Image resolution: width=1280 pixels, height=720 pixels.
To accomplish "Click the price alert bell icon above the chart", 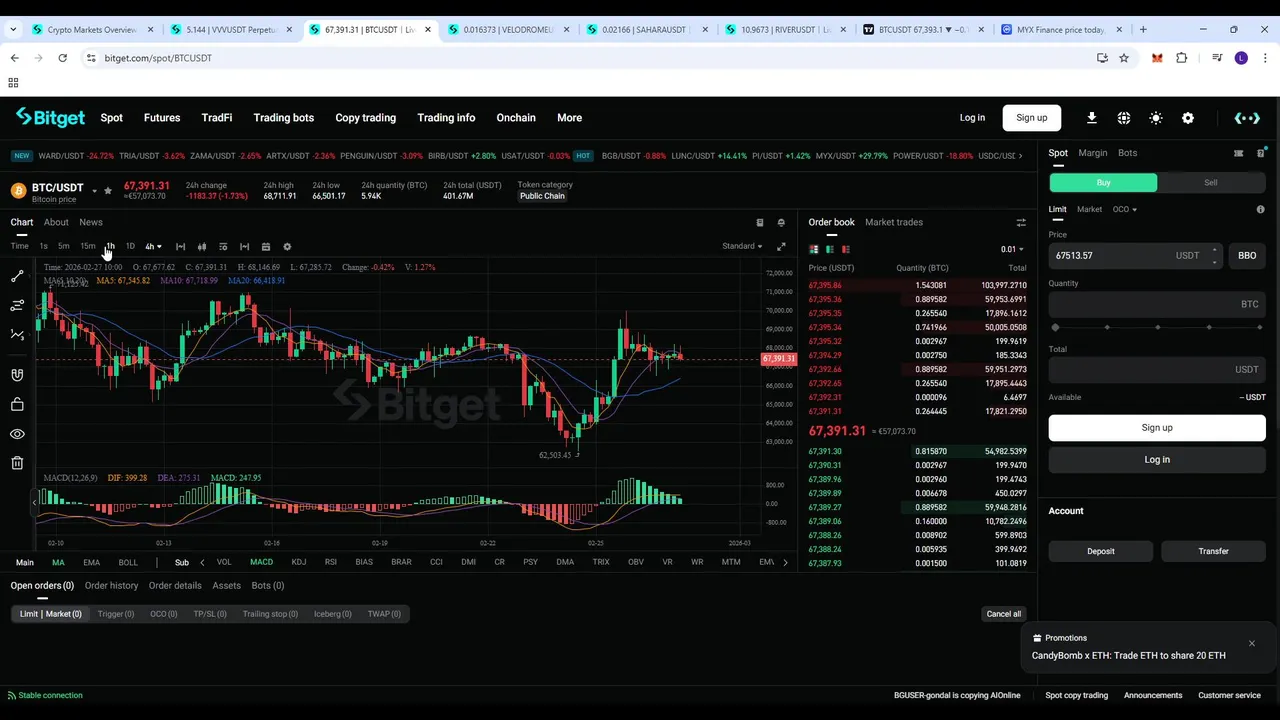I will click(x=781, y=223).
